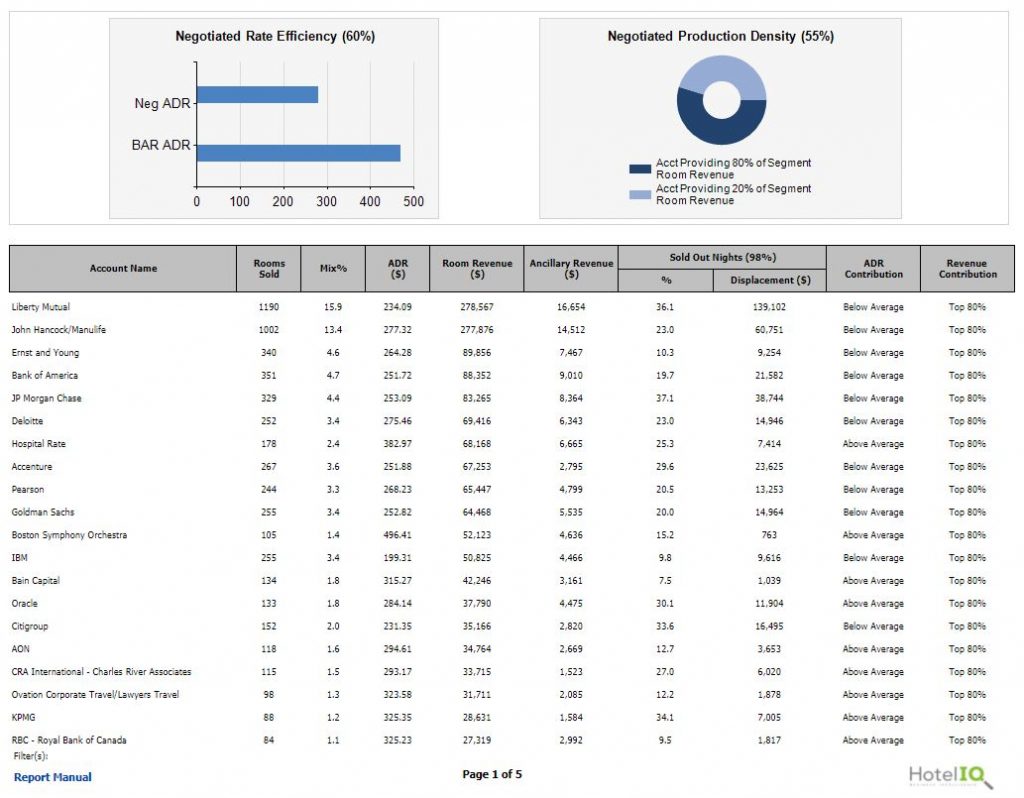Viewport: 1024px width, 798px height.
Task: Click JP Morgan Chase's sold out percentage 37.1
Action: pos(665,398)
